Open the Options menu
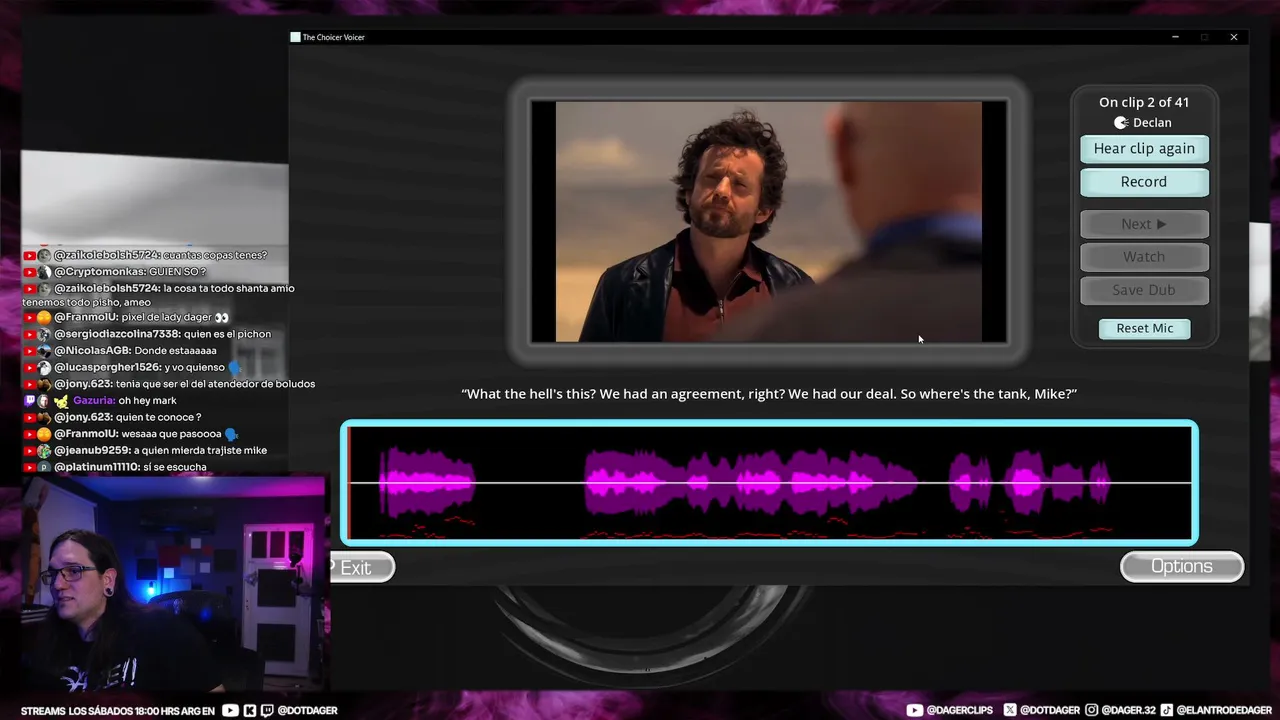 tap(1182, 566)
